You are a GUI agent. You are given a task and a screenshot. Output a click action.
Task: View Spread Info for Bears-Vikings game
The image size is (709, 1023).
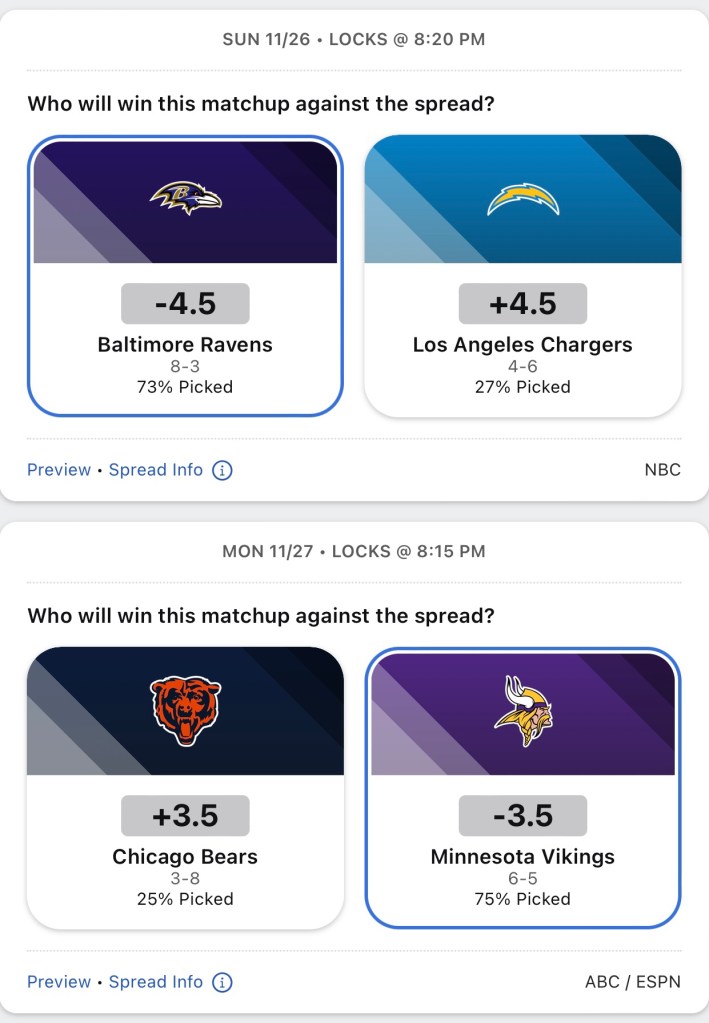click(x=156, y=982)
